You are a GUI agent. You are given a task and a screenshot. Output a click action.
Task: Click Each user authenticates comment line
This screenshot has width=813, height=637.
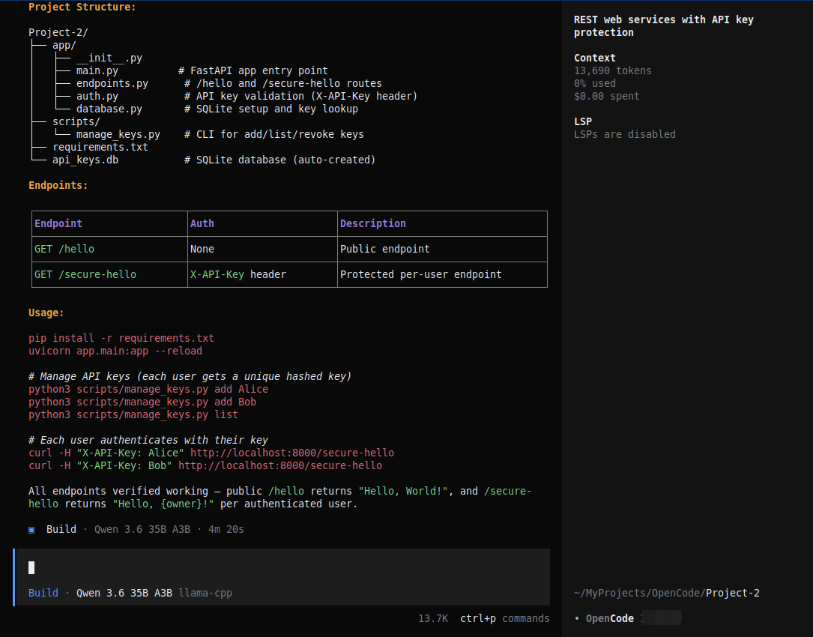point(148,440)
